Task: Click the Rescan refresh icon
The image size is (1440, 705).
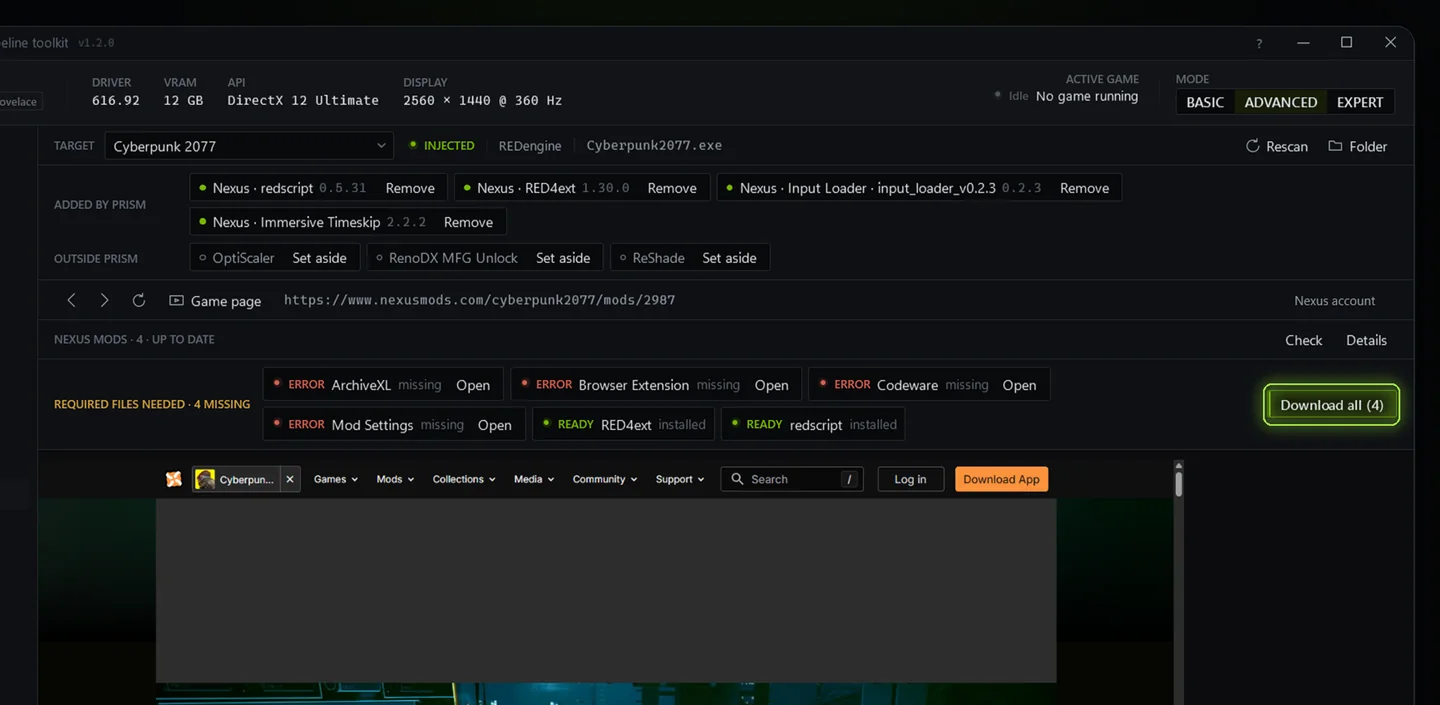Action: tap(1252, 146)
